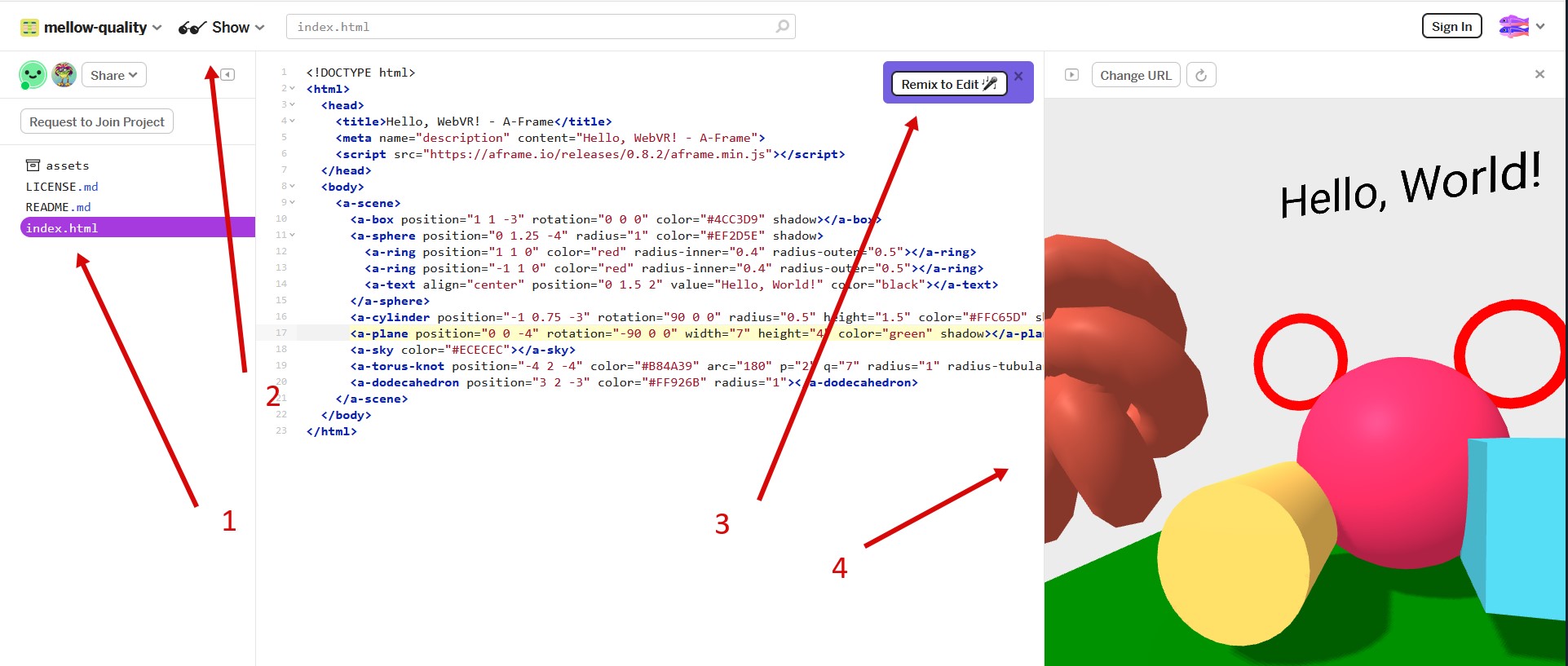Fold the title line 4

tap(292, 121)
